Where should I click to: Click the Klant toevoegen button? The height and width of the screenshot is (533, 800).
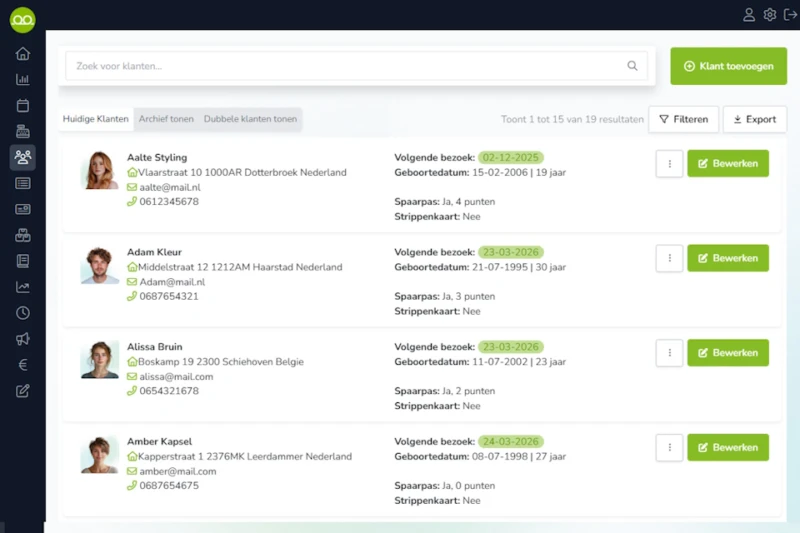(x=728, y=66)
